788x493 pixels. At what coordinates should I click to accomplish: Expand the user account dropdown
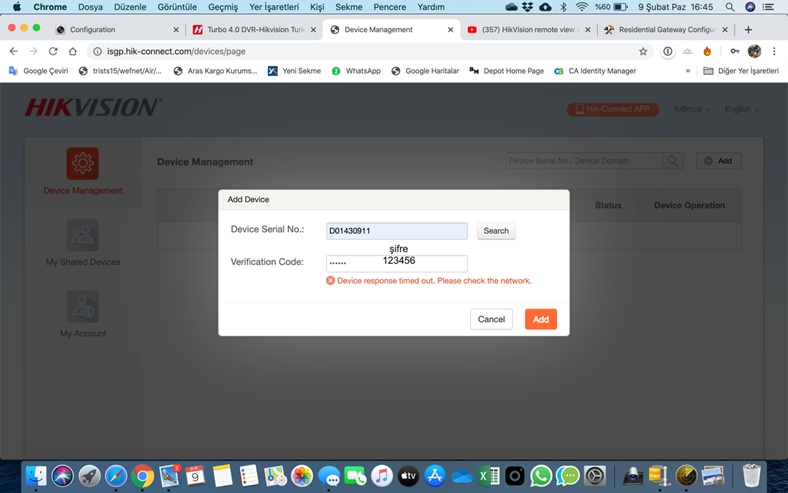pyautogui.click(x=692, y=109)
